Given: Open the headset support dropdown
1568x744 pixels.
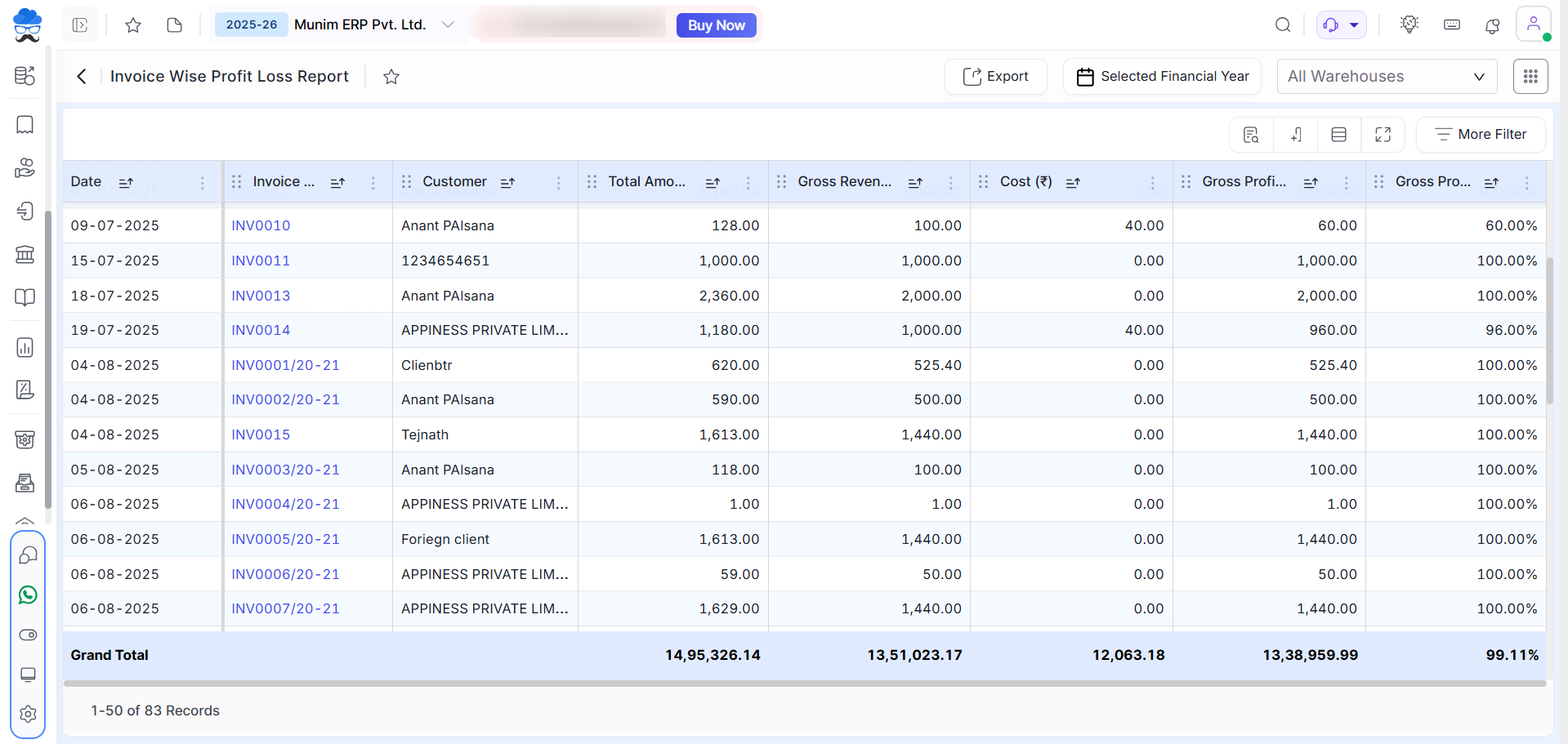Looking at the screenshot, I should click(1341, 25).
